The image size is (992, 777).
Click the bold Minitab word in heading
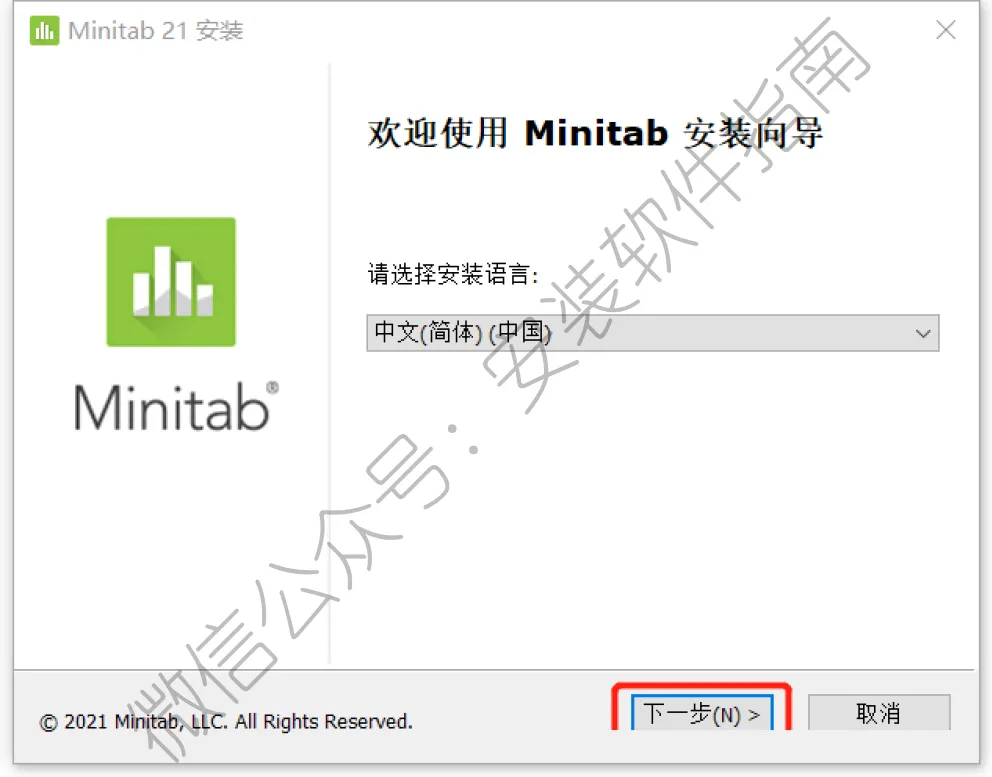(596, 133)
